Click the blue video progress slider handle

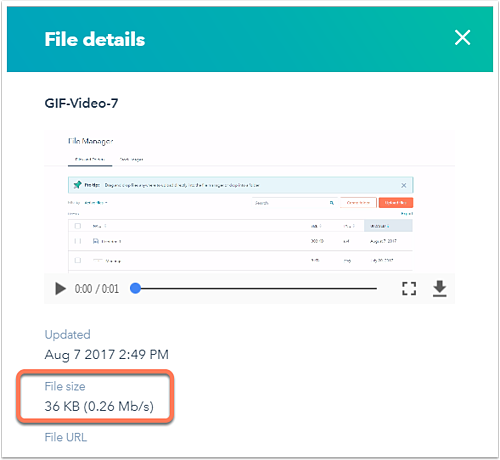135,288
